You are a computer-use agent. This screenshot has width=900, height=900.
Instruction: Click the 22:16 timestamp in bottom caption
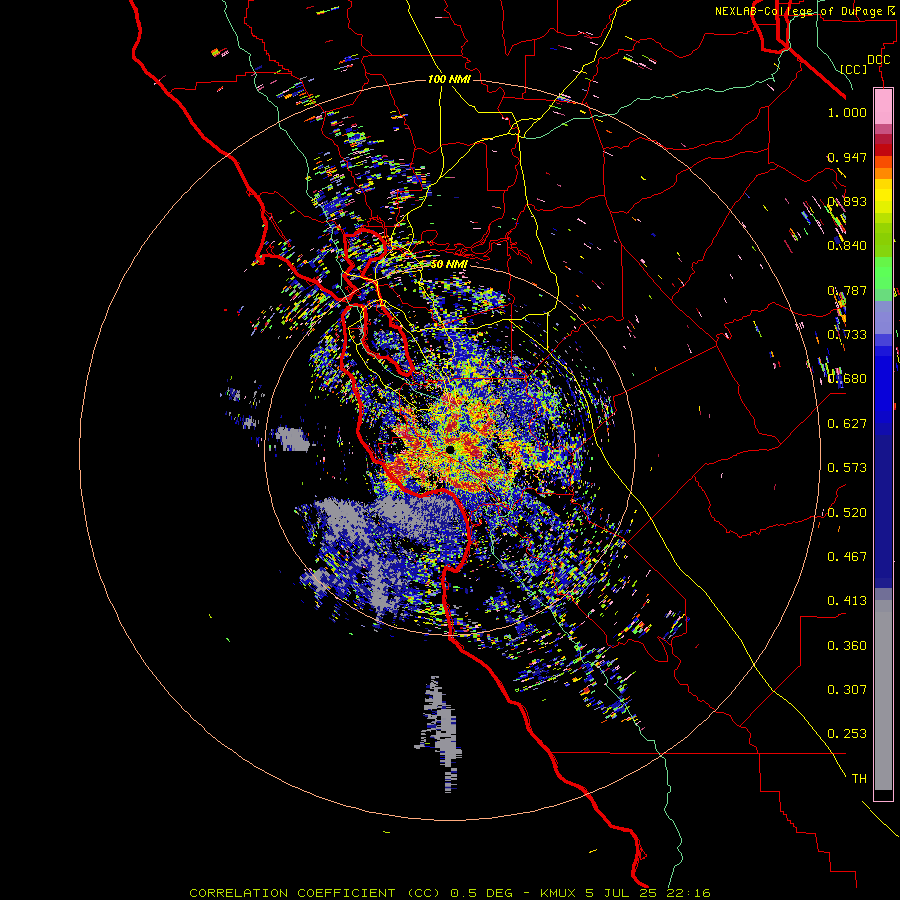point(688,893)
